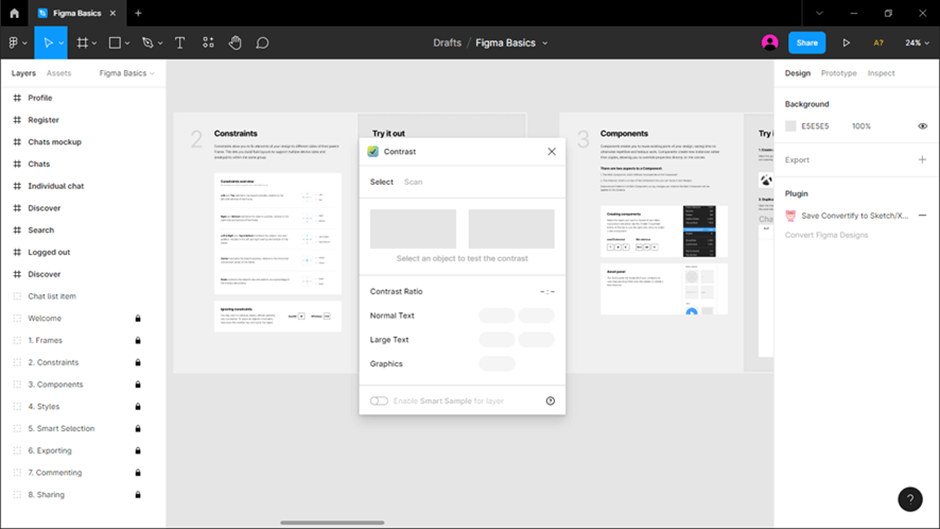Screen dimensions: 940x529
Task: Click the user avatar icon
Action: pos(770,43)
